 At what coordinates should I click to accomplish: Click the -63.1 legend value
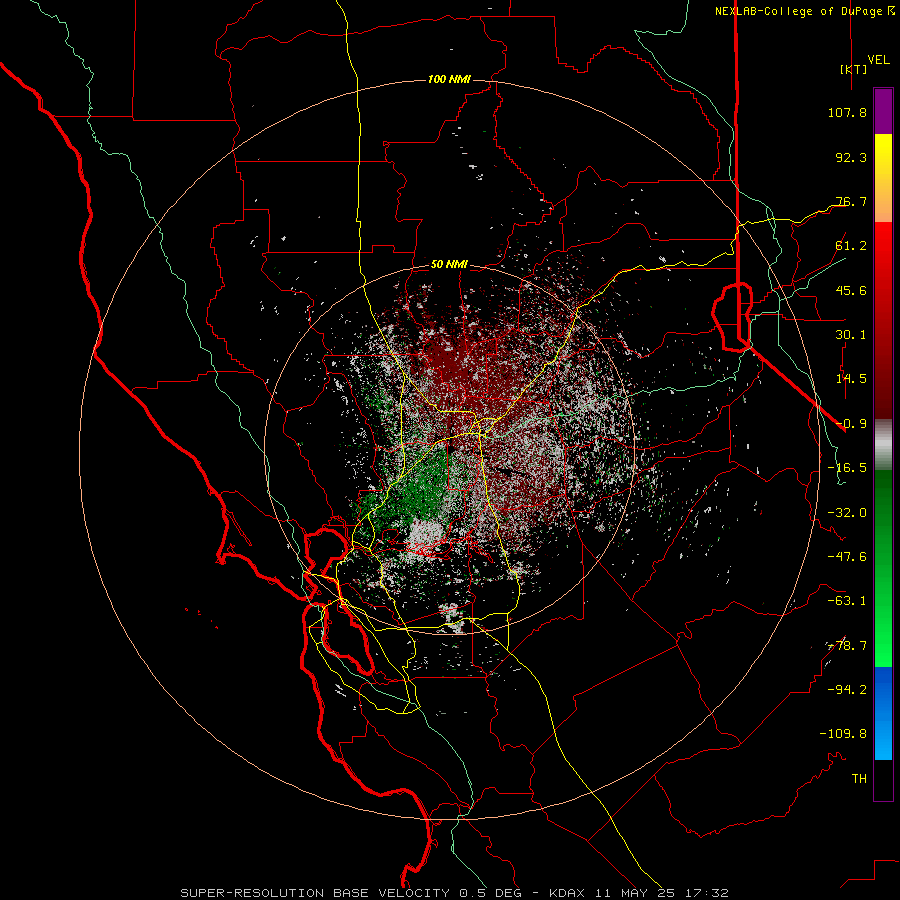(847, 601)
